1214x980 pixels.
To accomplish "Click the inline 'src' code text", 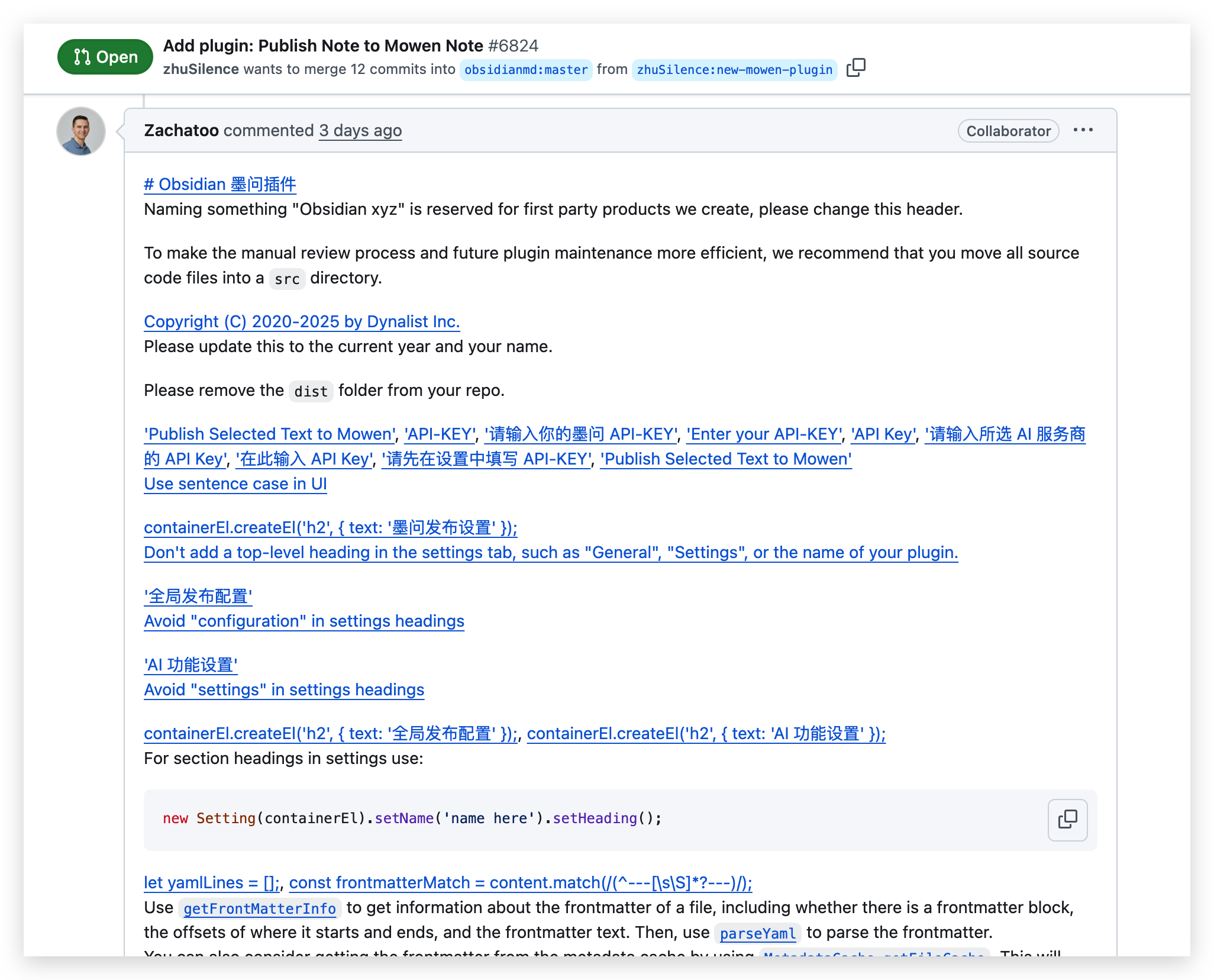I will tap(287, 279).
